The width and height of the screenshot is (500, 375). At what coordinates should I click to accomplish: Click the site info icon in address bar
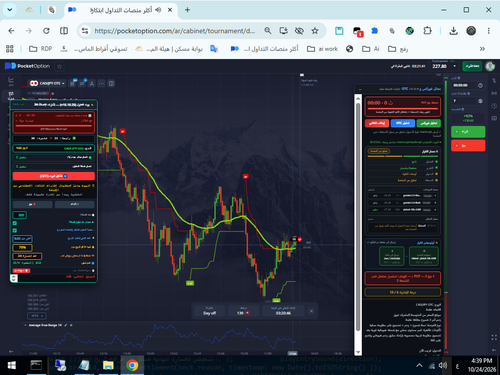tap(85, 31)
